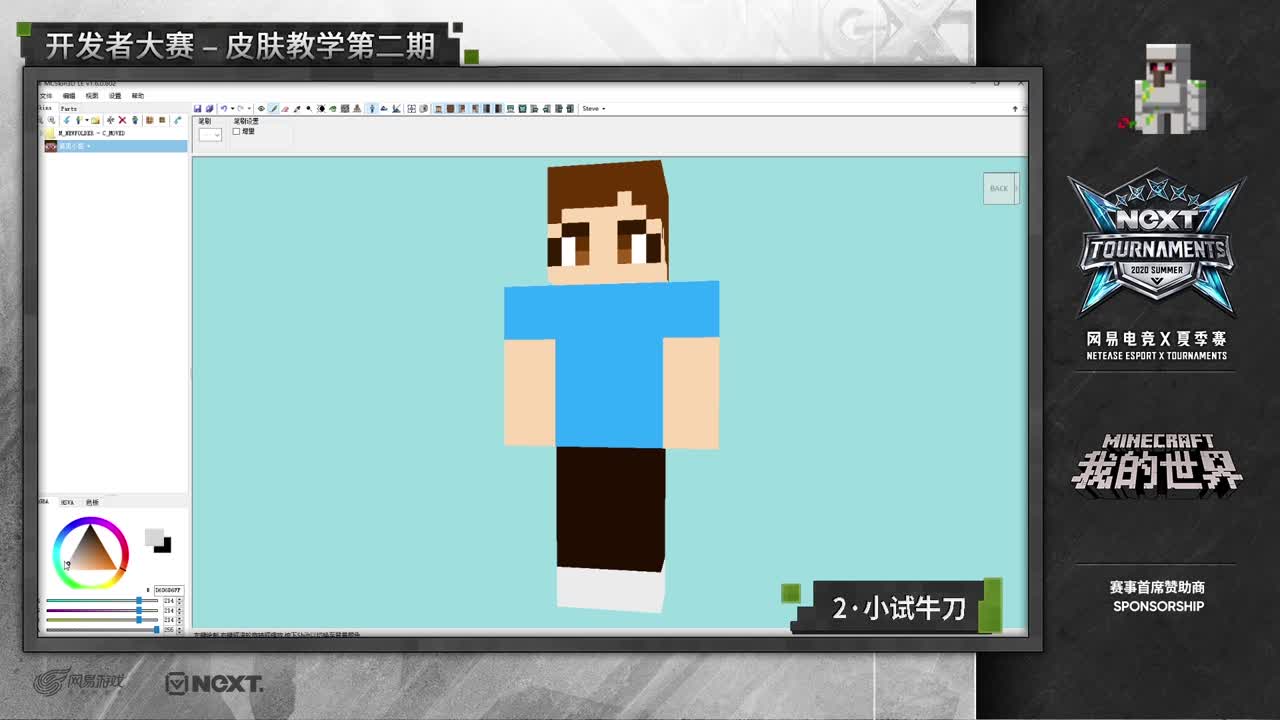Open the brush size dropdown
This screenshot has height=720, width=1280.
(210, 134)
